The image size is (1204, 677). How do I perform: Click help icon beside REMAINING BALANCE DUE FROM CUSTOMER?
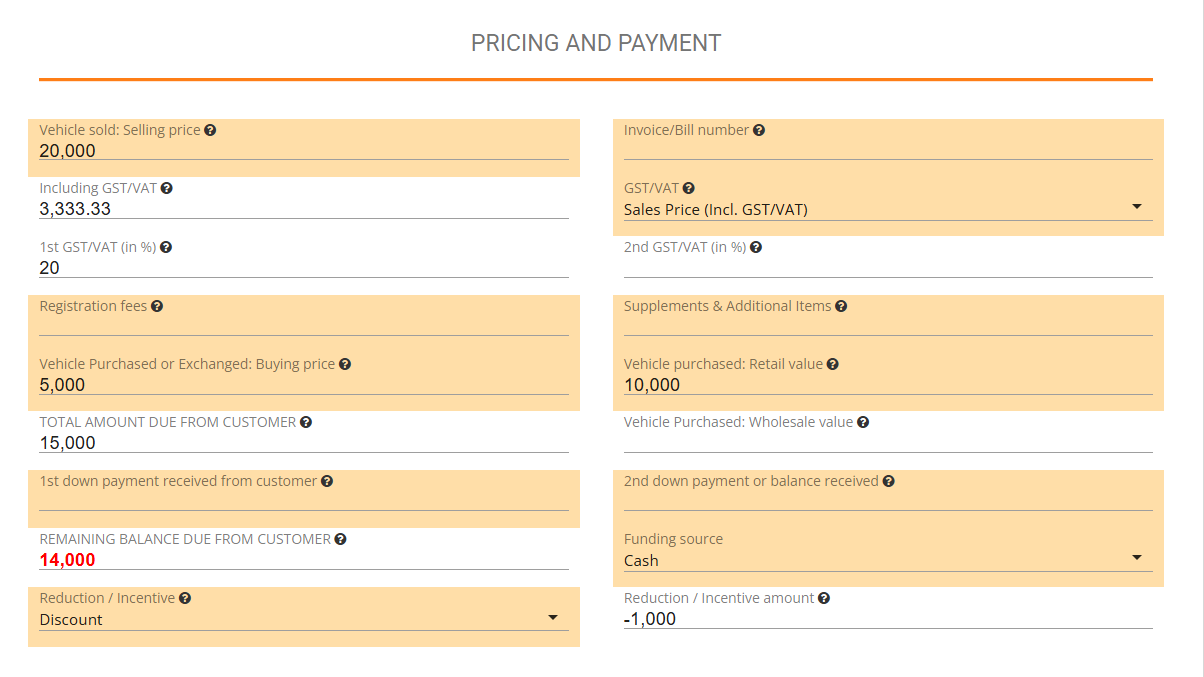pos(340,539)
